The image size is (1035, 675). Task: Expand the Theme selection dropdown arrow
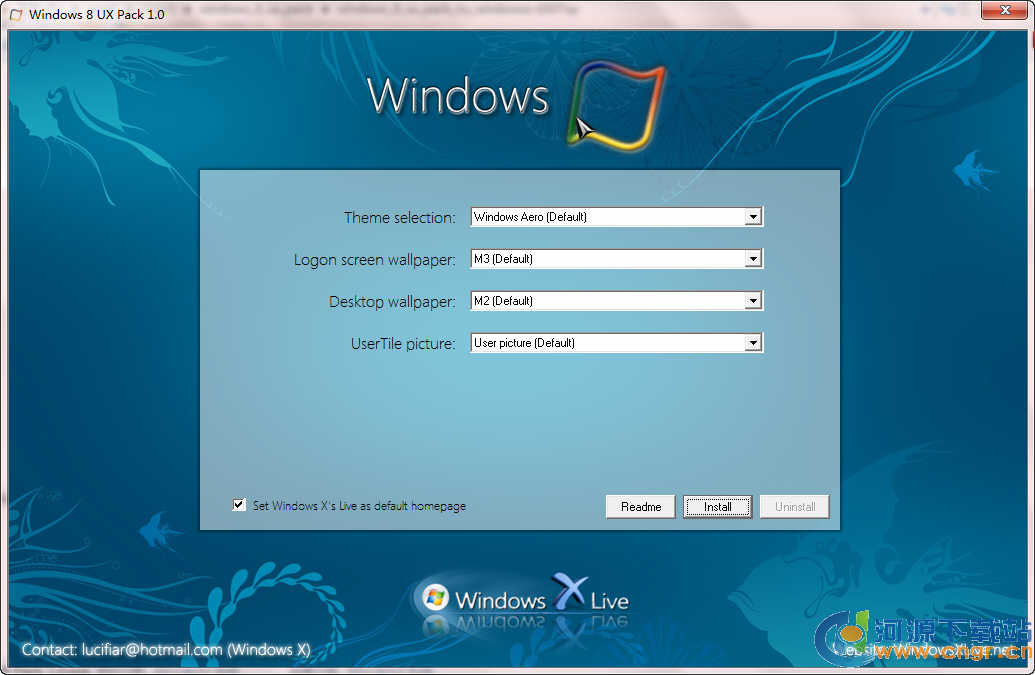(753, 217)
